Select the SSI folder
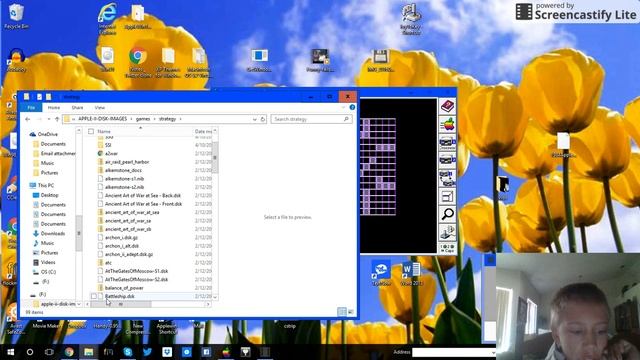Screen dimensions: 640x360 [108, 145]
